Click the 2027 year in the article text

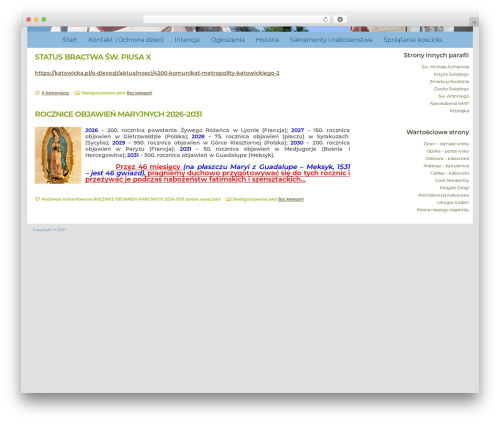(297, 130)
